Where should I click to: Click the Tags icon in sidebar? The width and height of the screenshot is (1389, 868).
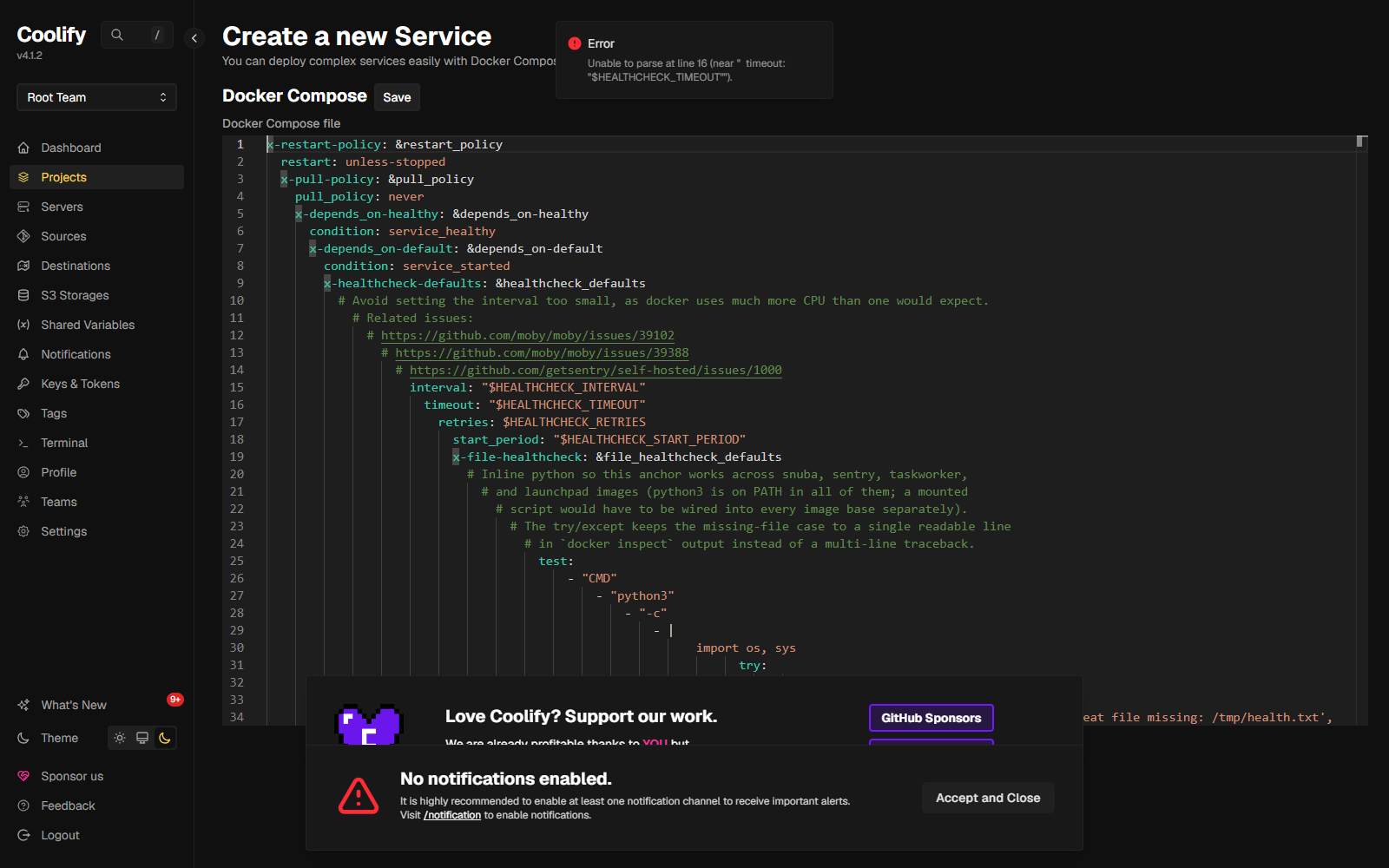(23, 413)
